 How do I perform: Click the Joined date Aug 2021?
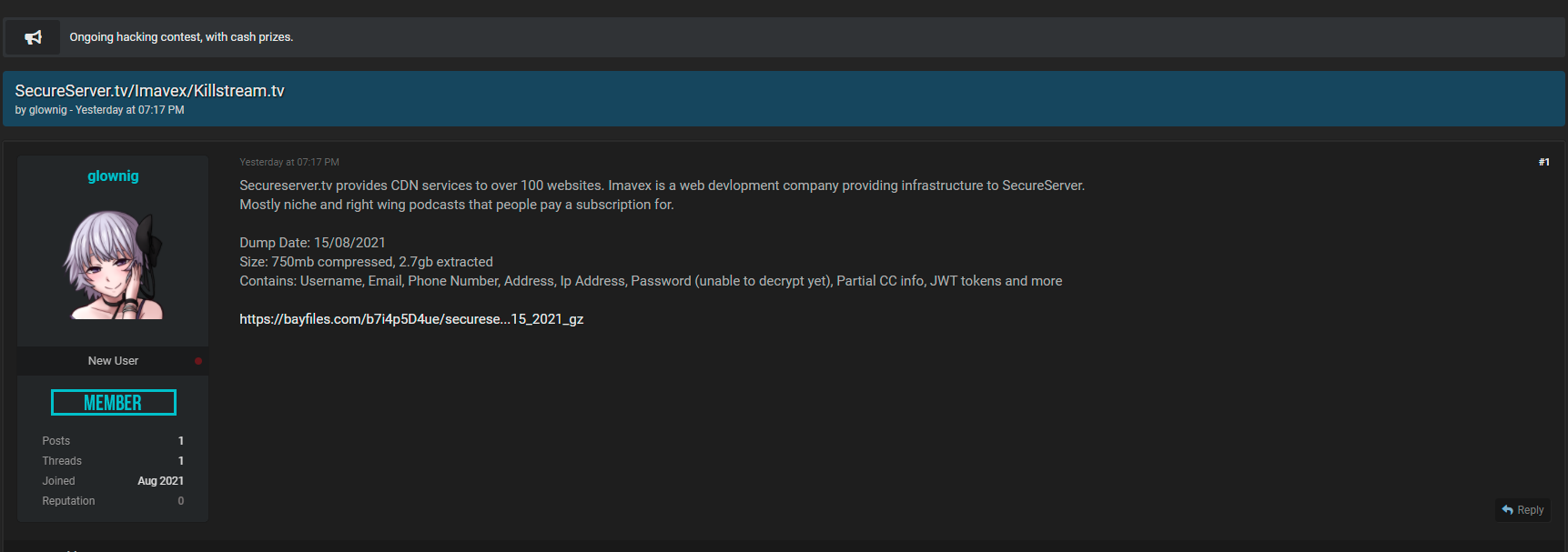(x=160, y=481)
